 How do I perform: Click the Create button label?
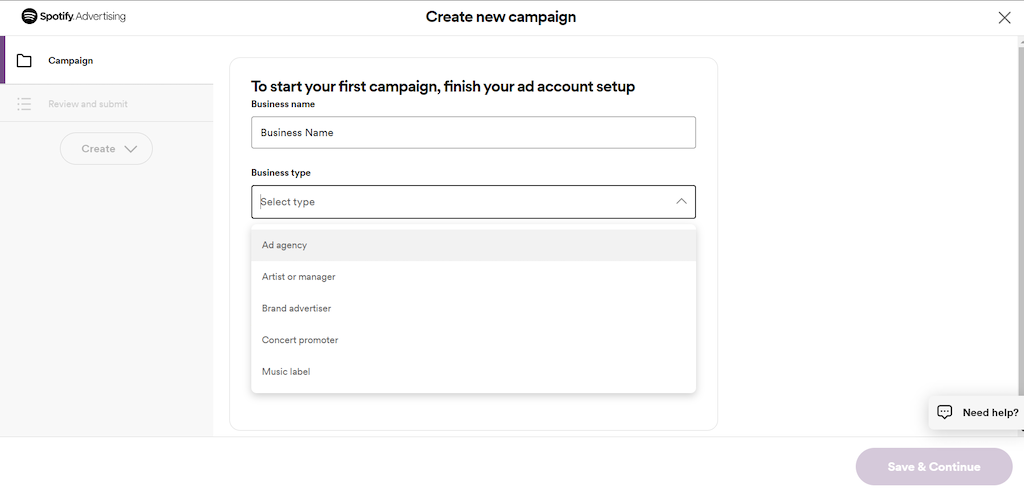[98, 149]
